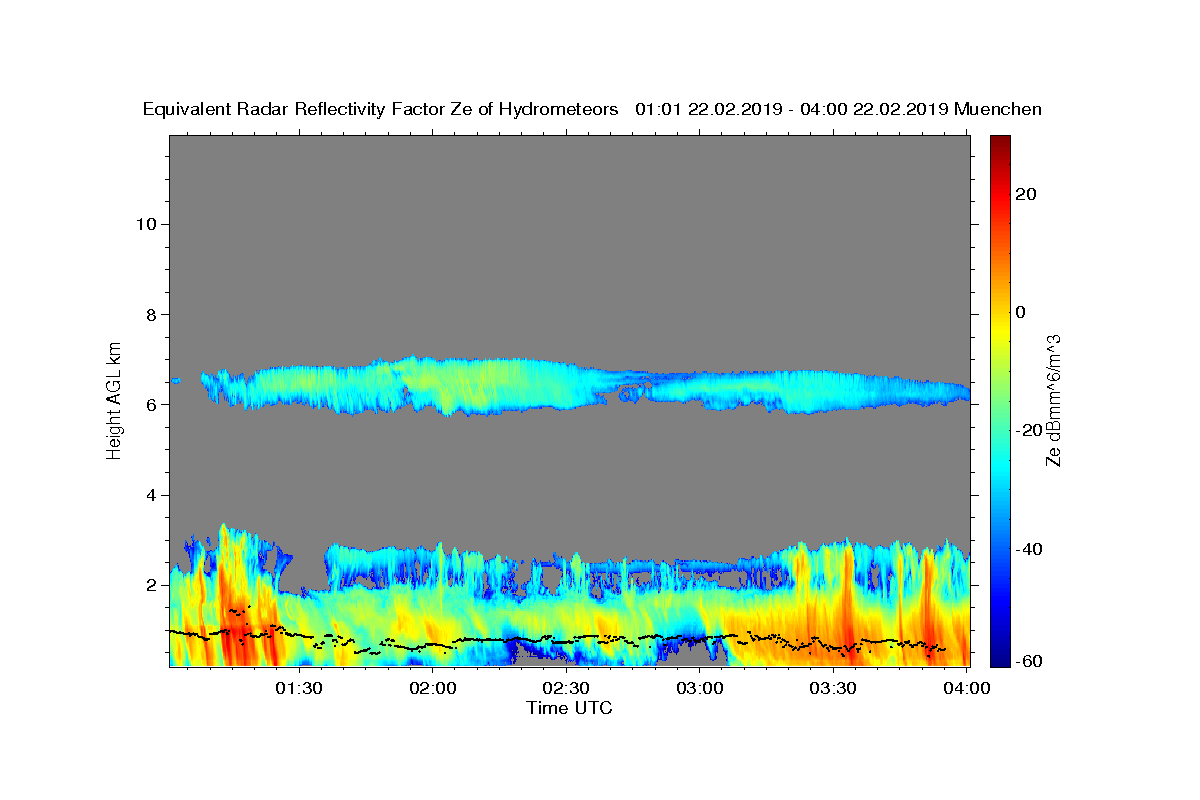Click the colorbar value 0
Viewport: 1200px width, 800px height.
click(x=1021, y=312)
